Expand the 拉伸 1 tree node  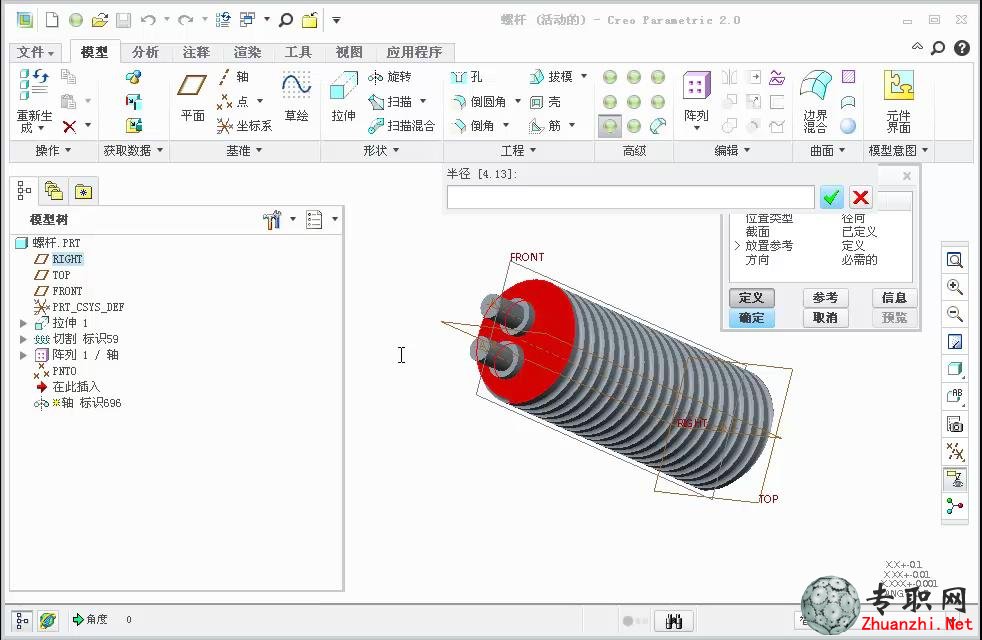point(23,323)
